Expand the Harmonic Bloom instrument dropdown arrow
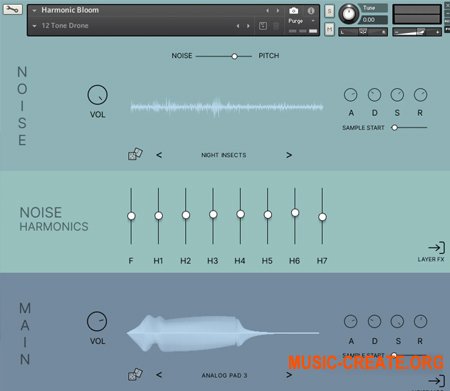This screenshot has width=450, height=391. [x=34, y=11]
